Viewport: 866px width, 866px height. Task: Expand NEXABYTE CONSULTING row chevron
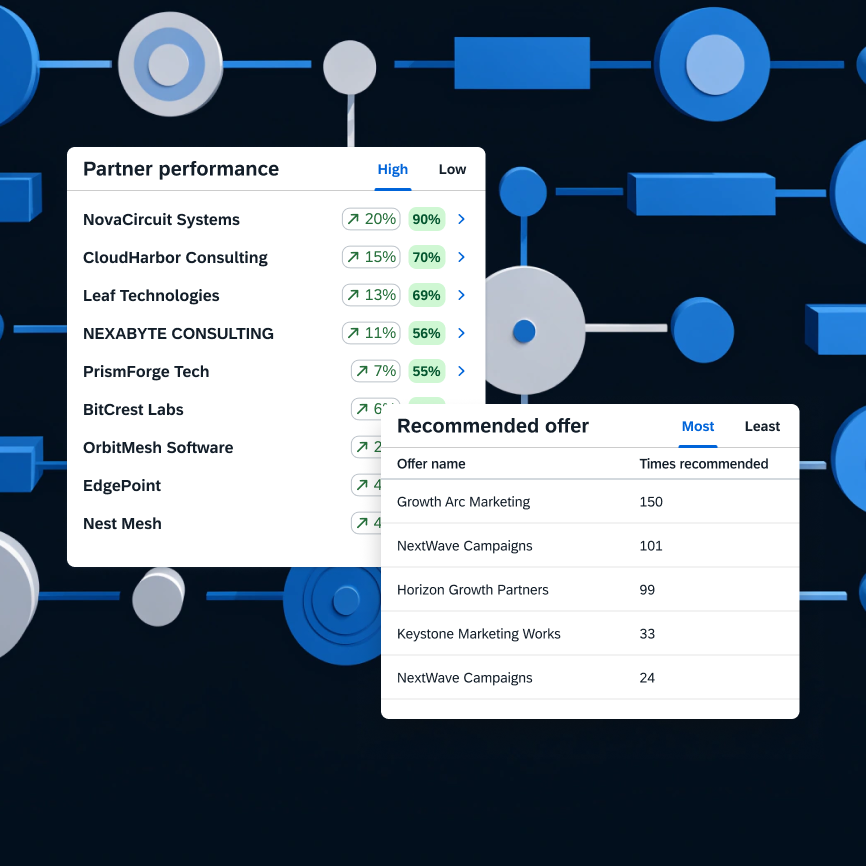click(462, 333)
